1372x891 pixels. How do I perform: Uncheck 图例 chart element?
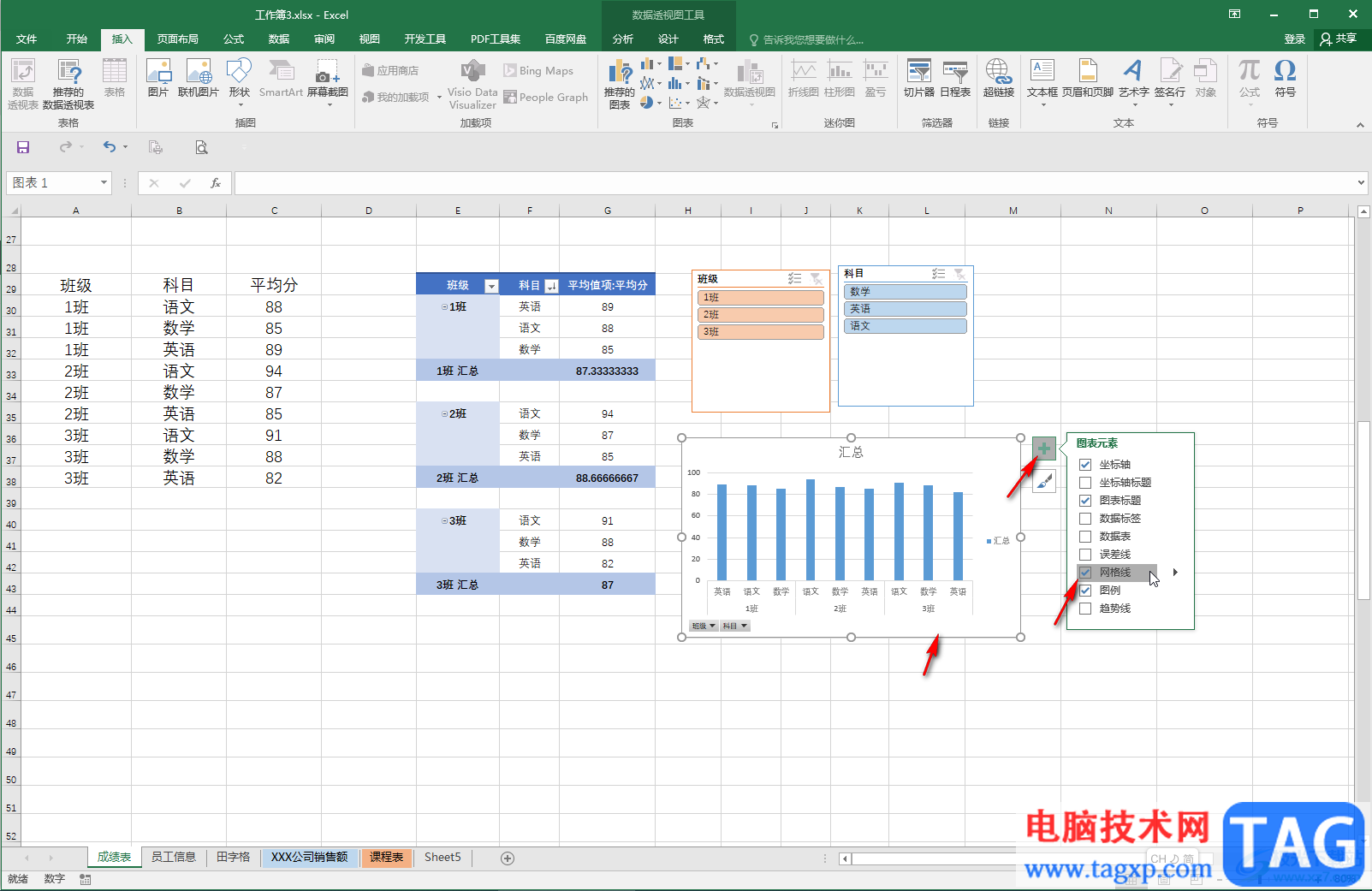click(1085, 591)
